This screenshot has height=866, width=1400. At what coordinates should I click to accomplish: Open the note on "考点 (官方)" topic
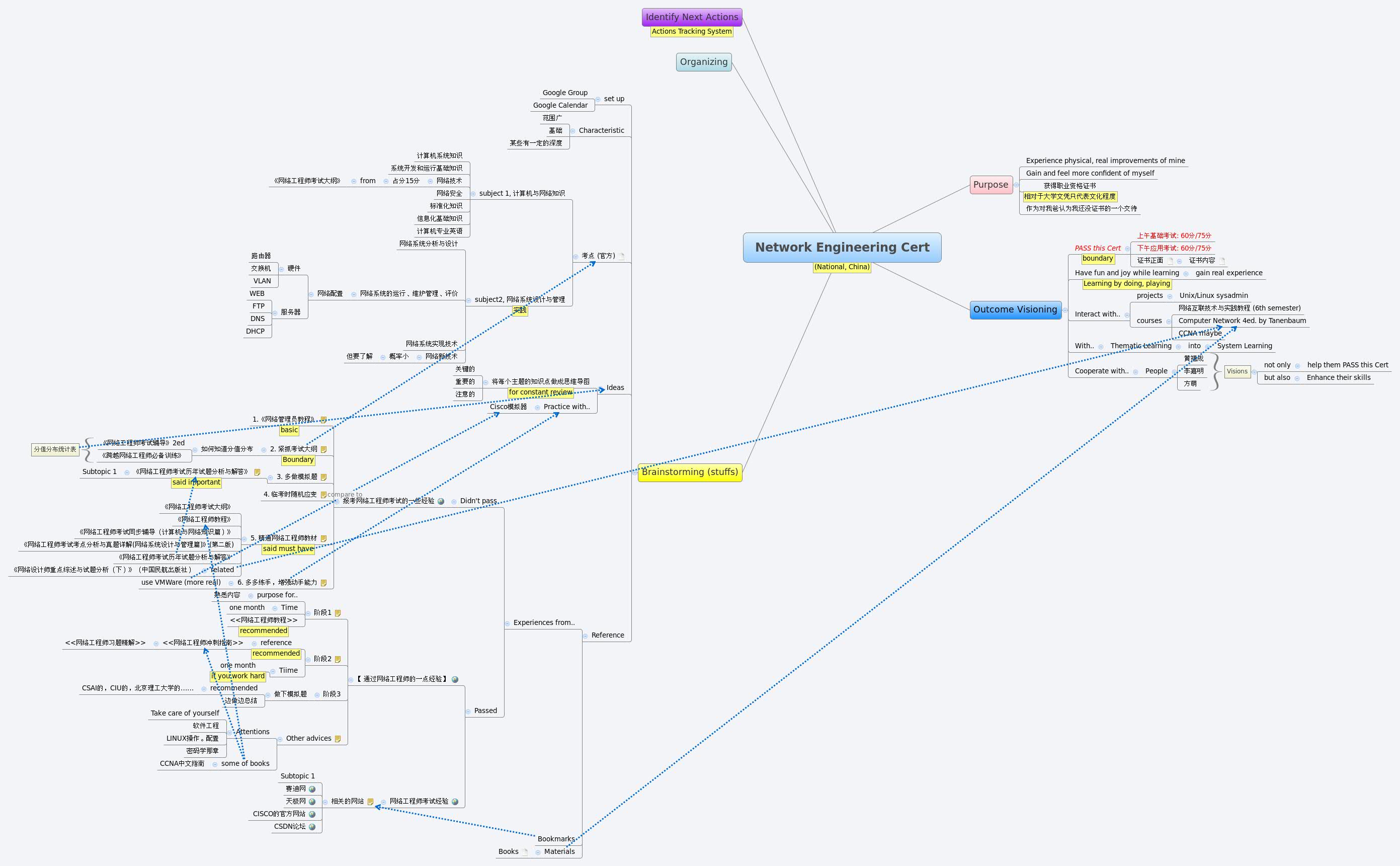pos(622,257)
